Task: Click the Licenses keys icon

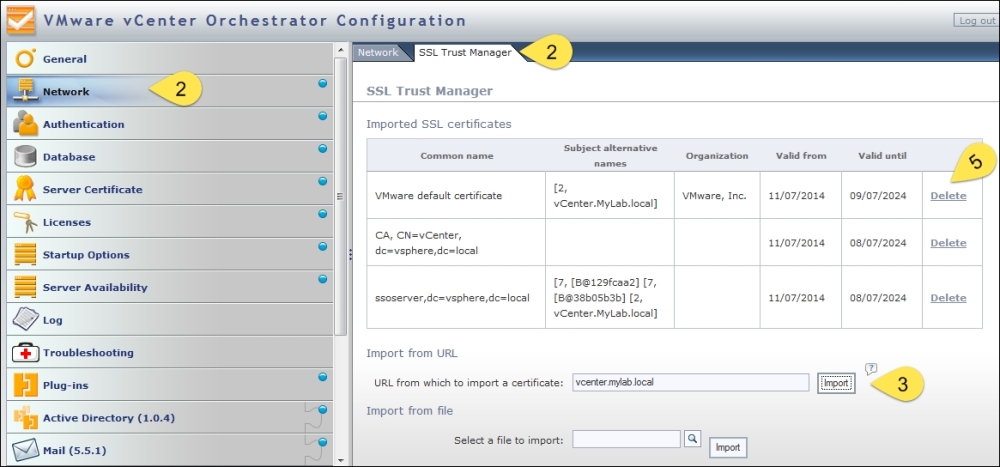Action: click(26, 222)
